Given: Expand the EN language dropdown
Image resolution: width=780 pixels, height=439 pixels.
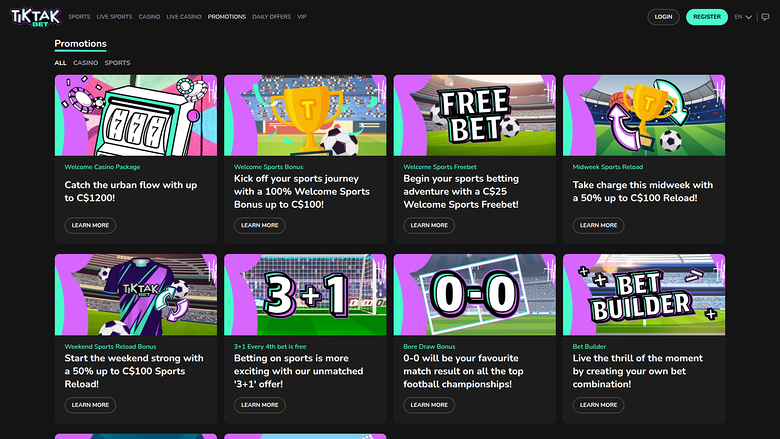Looking at the screenshot, I should [743, 17].
